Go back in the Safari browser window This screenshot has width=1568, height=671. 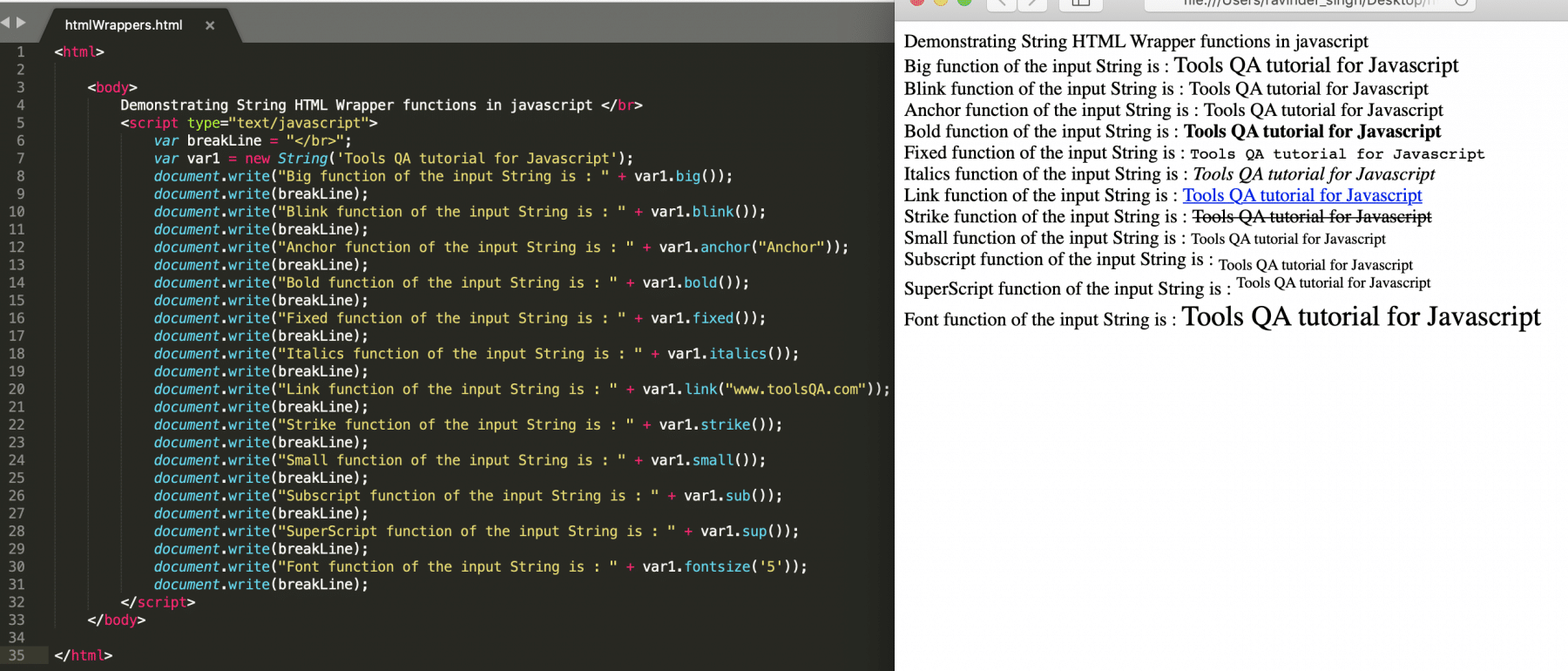pos(1002,3)
